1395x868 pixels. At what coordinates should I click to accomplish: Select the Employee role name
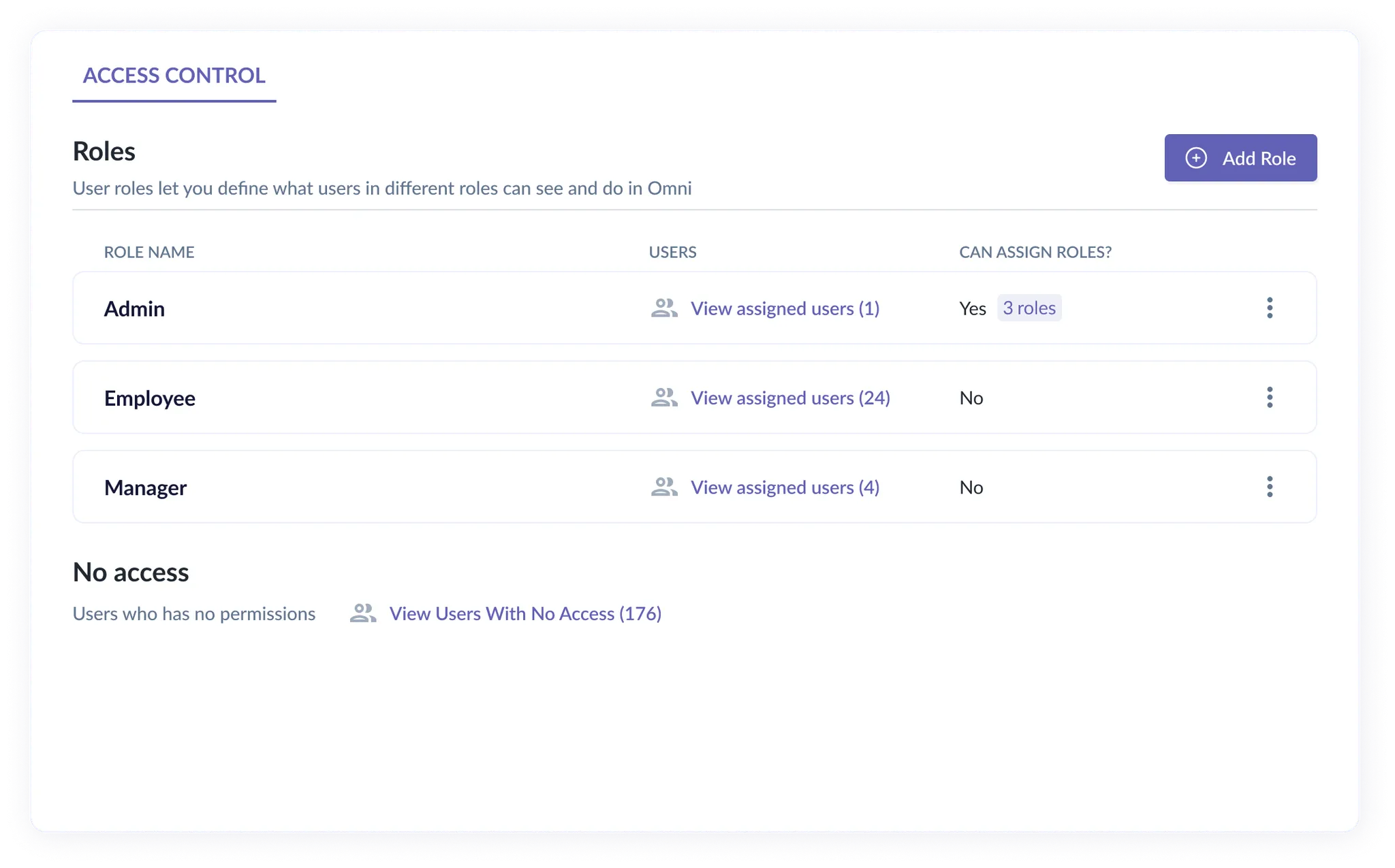pyautogui.click(x=150, y=398)
